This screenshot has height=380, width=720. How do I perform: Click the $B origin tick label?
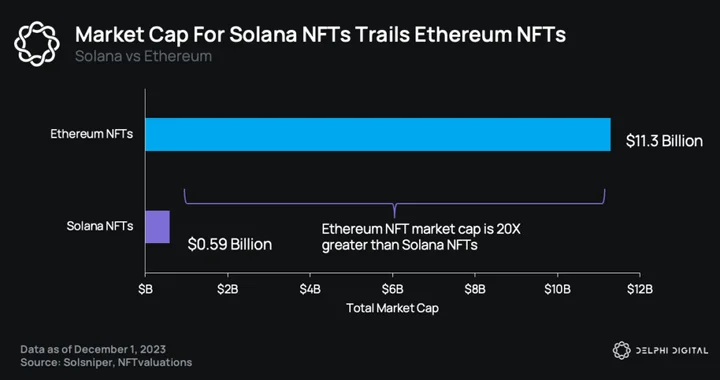click(145, 290)
